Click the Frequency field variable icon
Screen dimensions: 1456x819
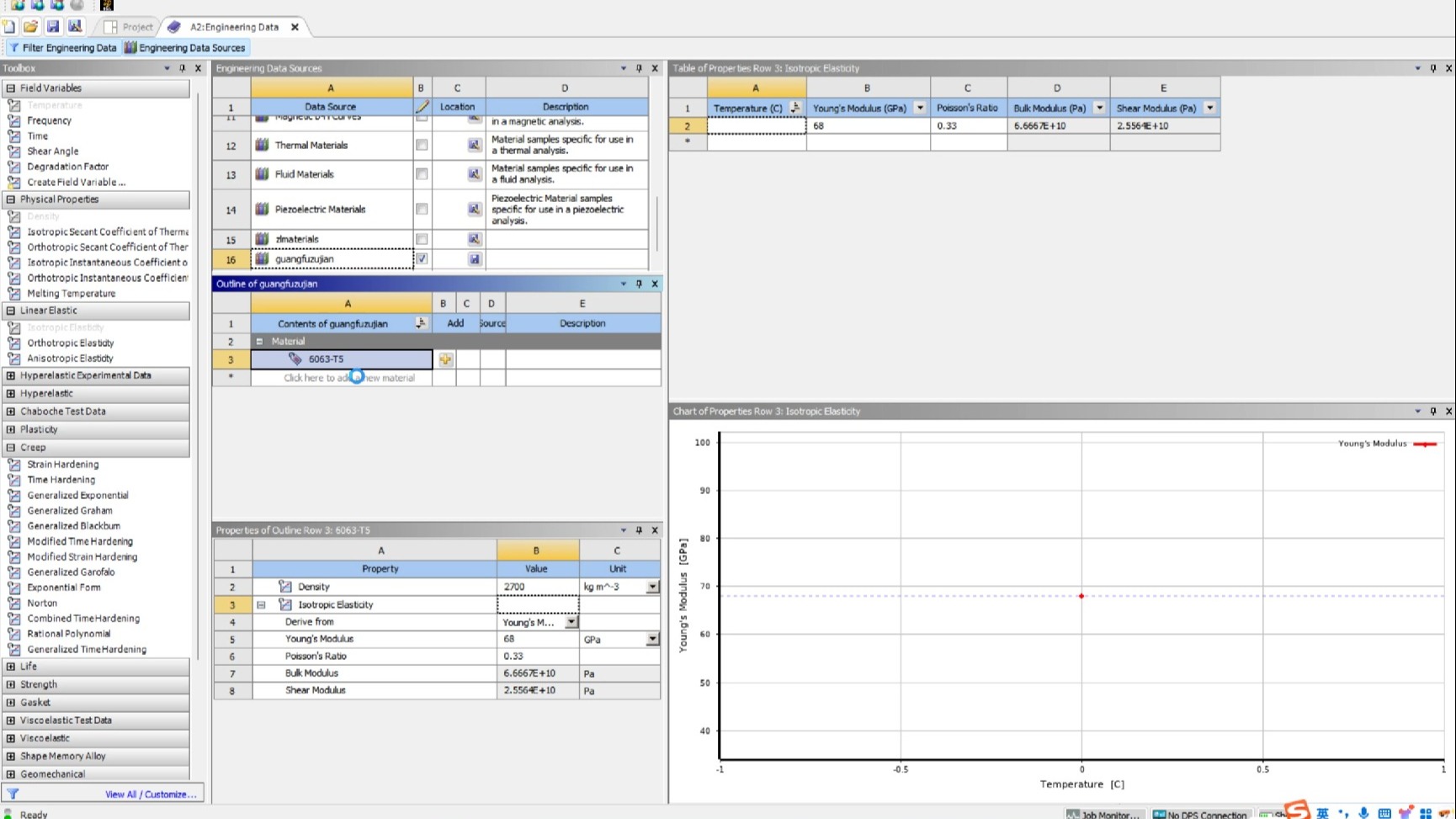[14, 120]
